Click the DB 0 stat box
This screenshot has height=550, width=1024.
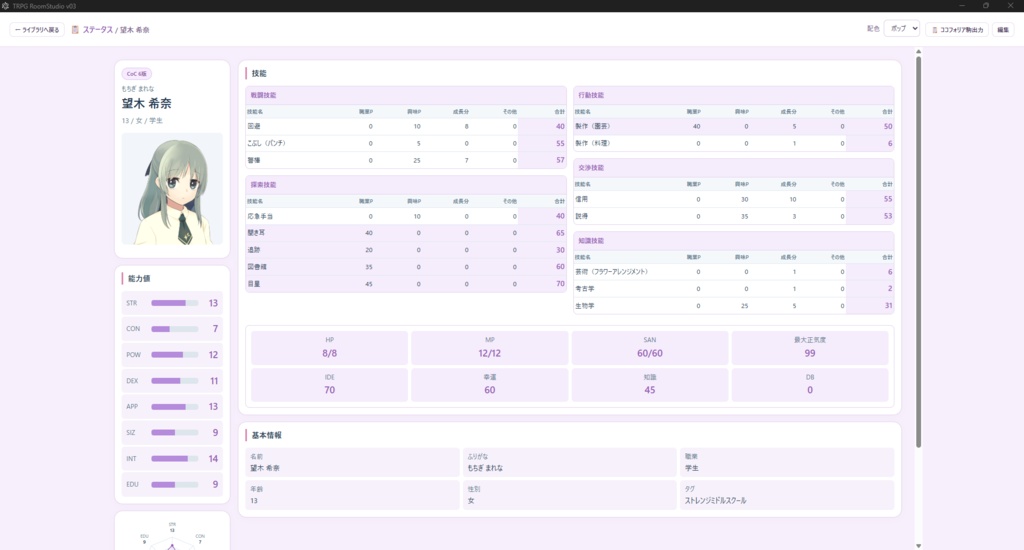(x=810, y=385)
